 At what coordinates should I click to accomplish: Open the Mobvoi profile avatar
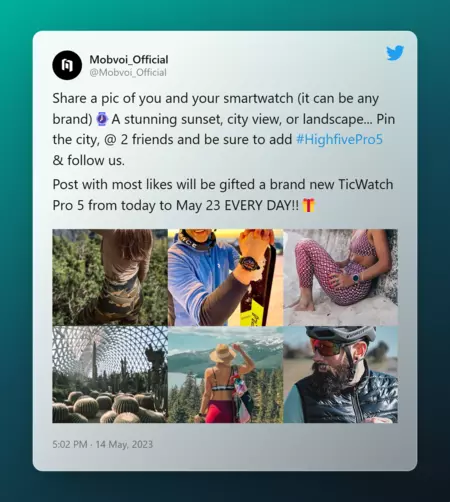(x=67, y=65)
